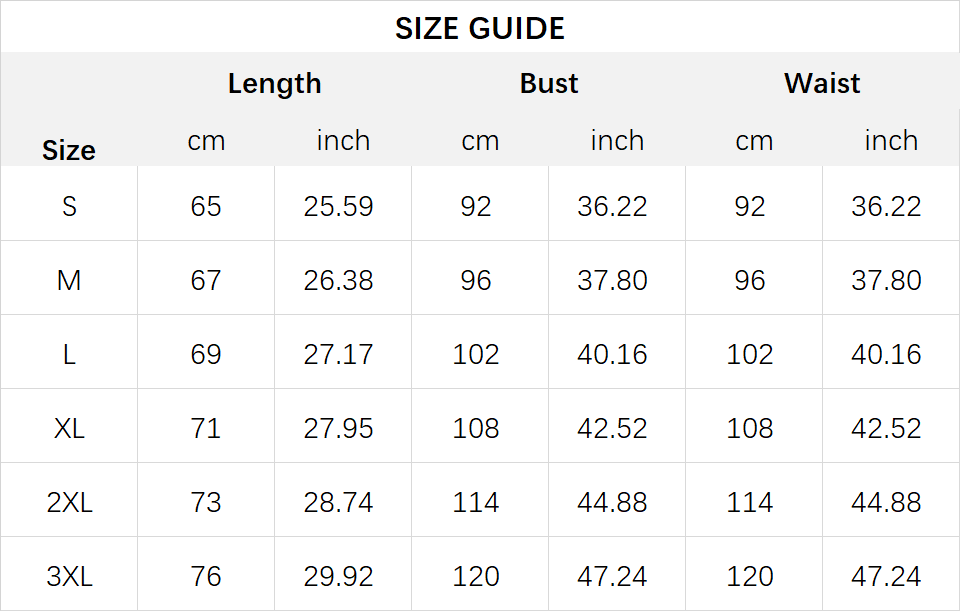Select the Waist column header
The image size is (960, 611).
[x=822, y=83]
